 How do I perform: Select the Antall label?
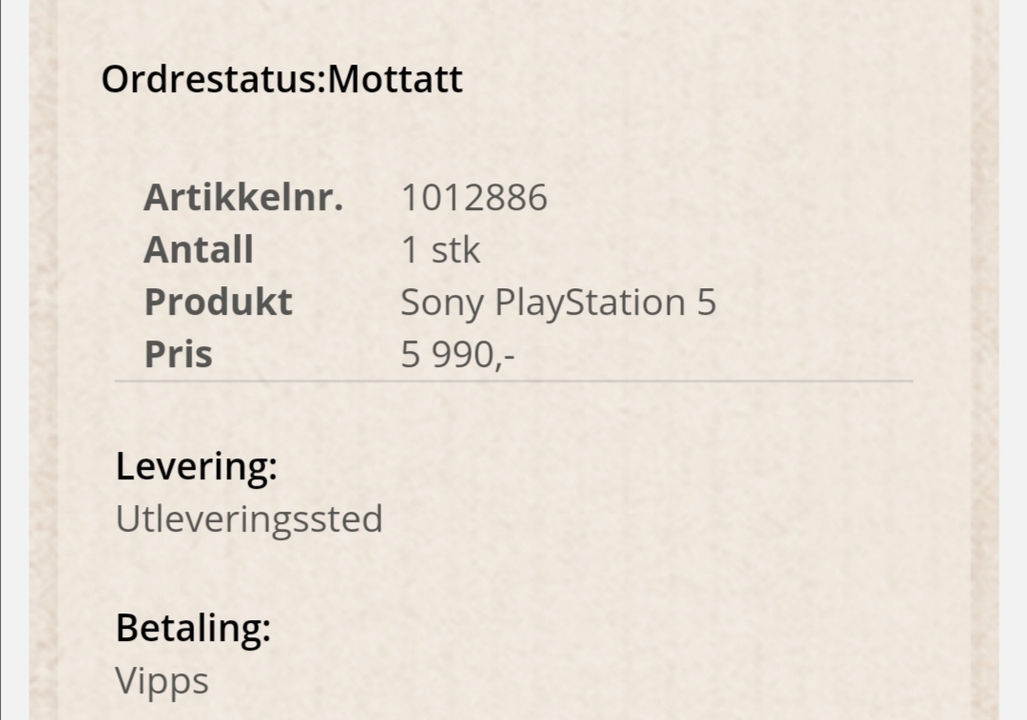click(198, 250)
